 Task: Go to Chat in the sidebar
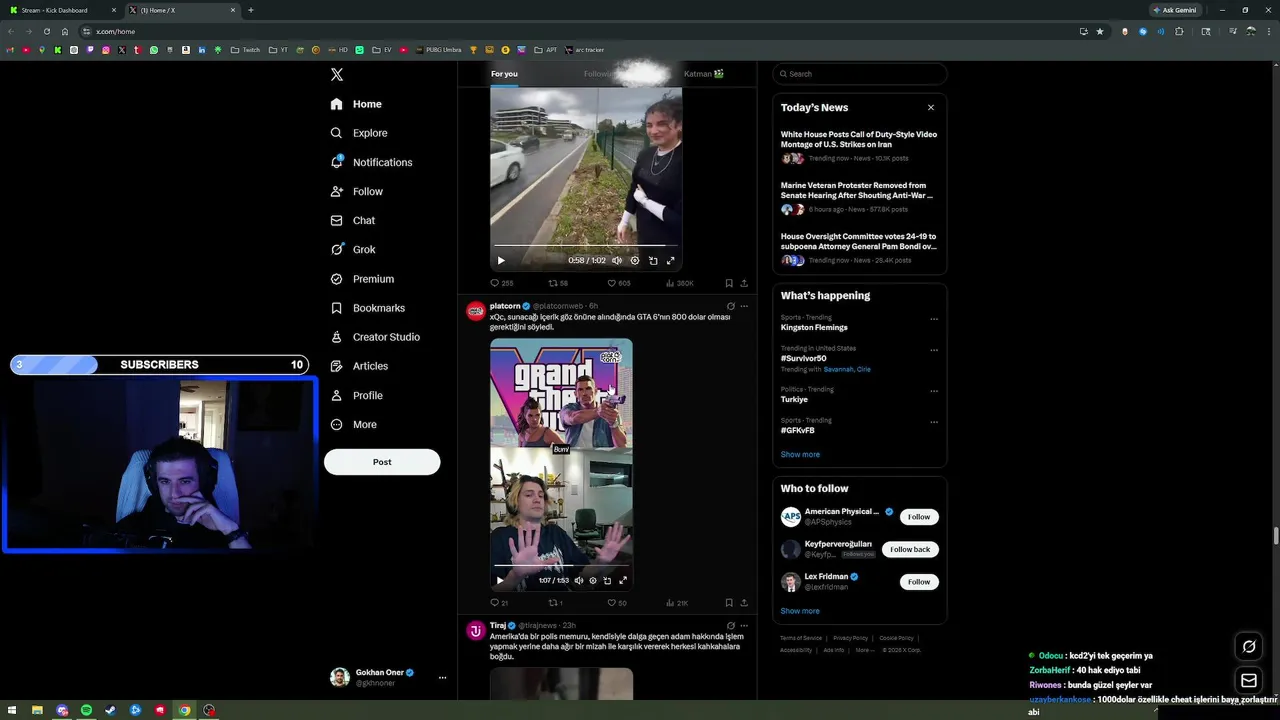point(352,220)
